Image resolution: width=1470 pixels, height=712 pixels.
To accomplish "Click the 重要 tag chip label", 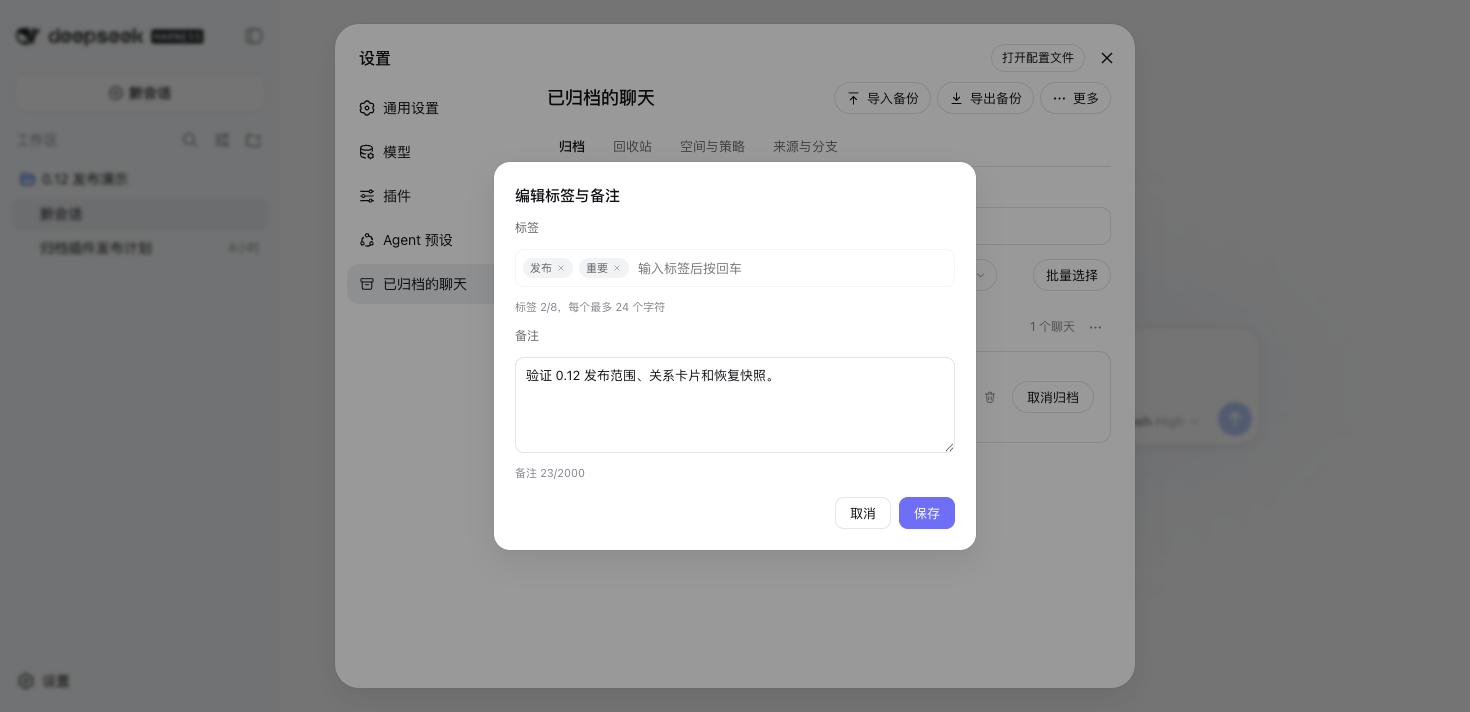I will click(597, 268).
